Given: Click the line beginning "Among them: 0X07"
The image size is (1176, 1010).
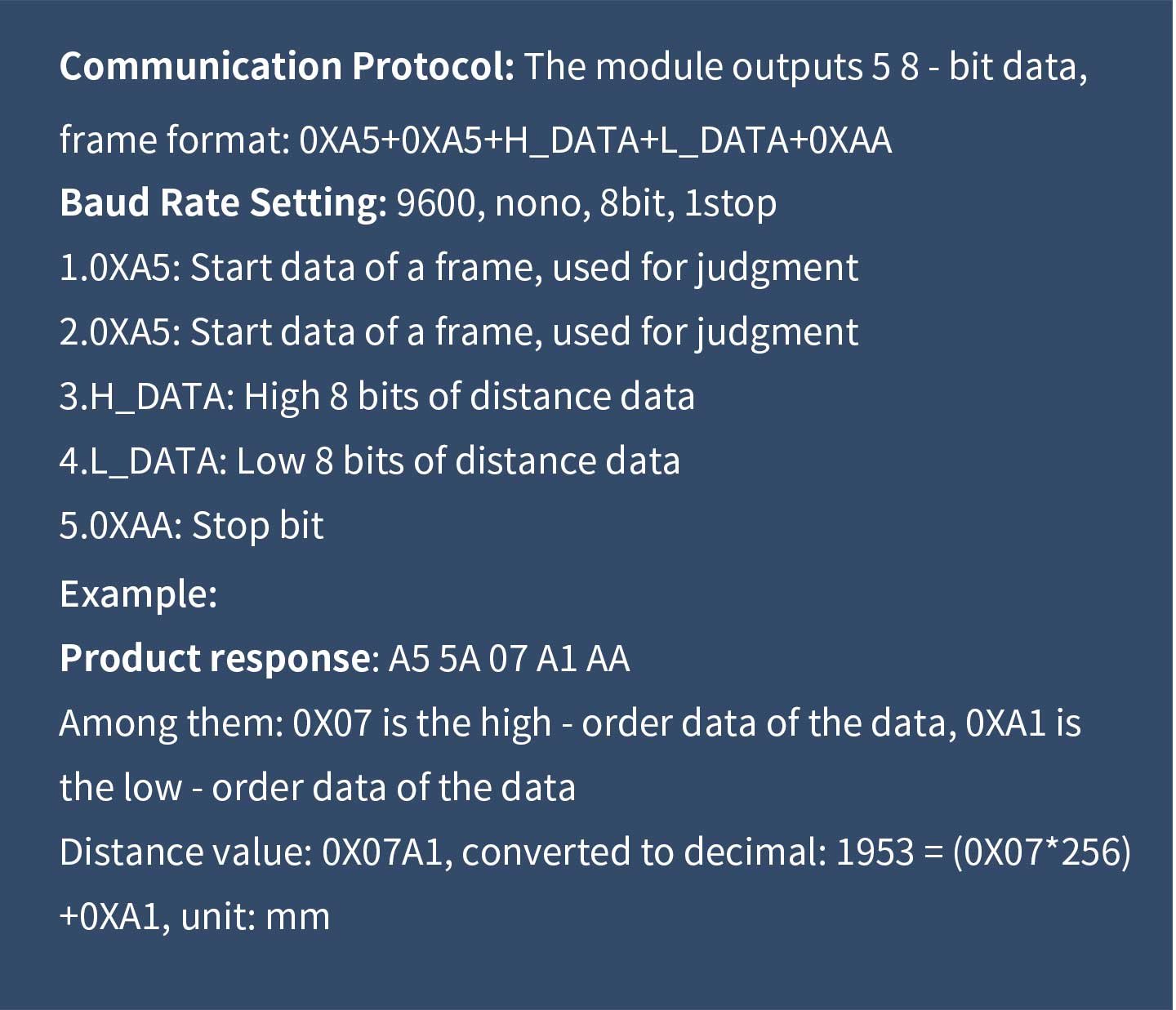Looking at the screenshot, I should tap(570, 723).
